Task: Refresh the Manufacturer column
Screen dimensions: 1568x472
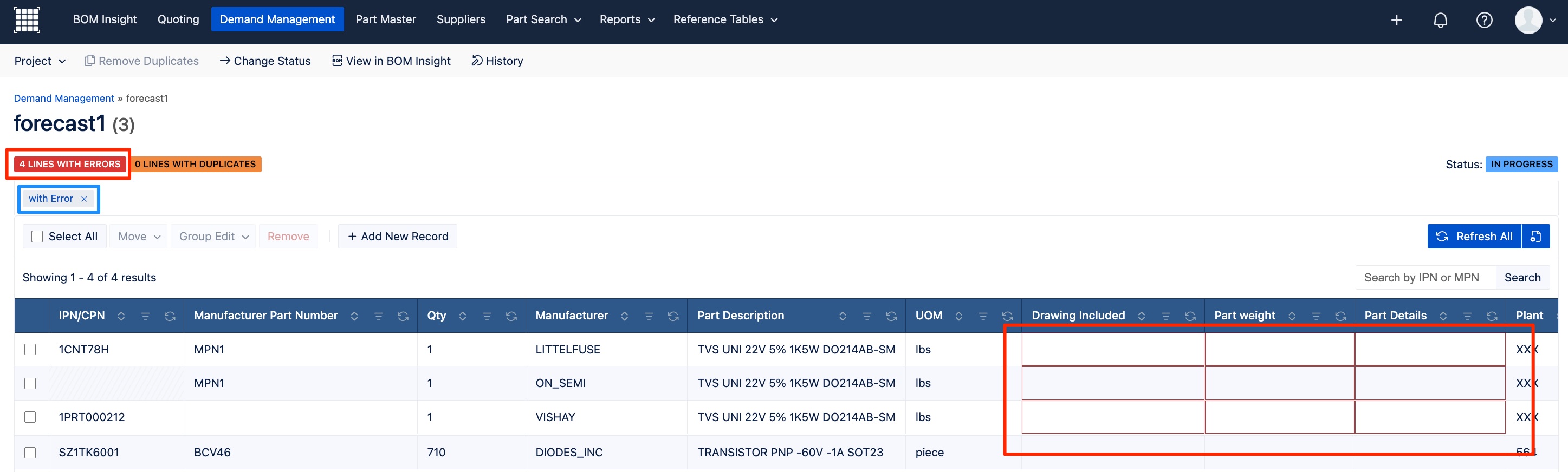Action: tap(673, 316)
